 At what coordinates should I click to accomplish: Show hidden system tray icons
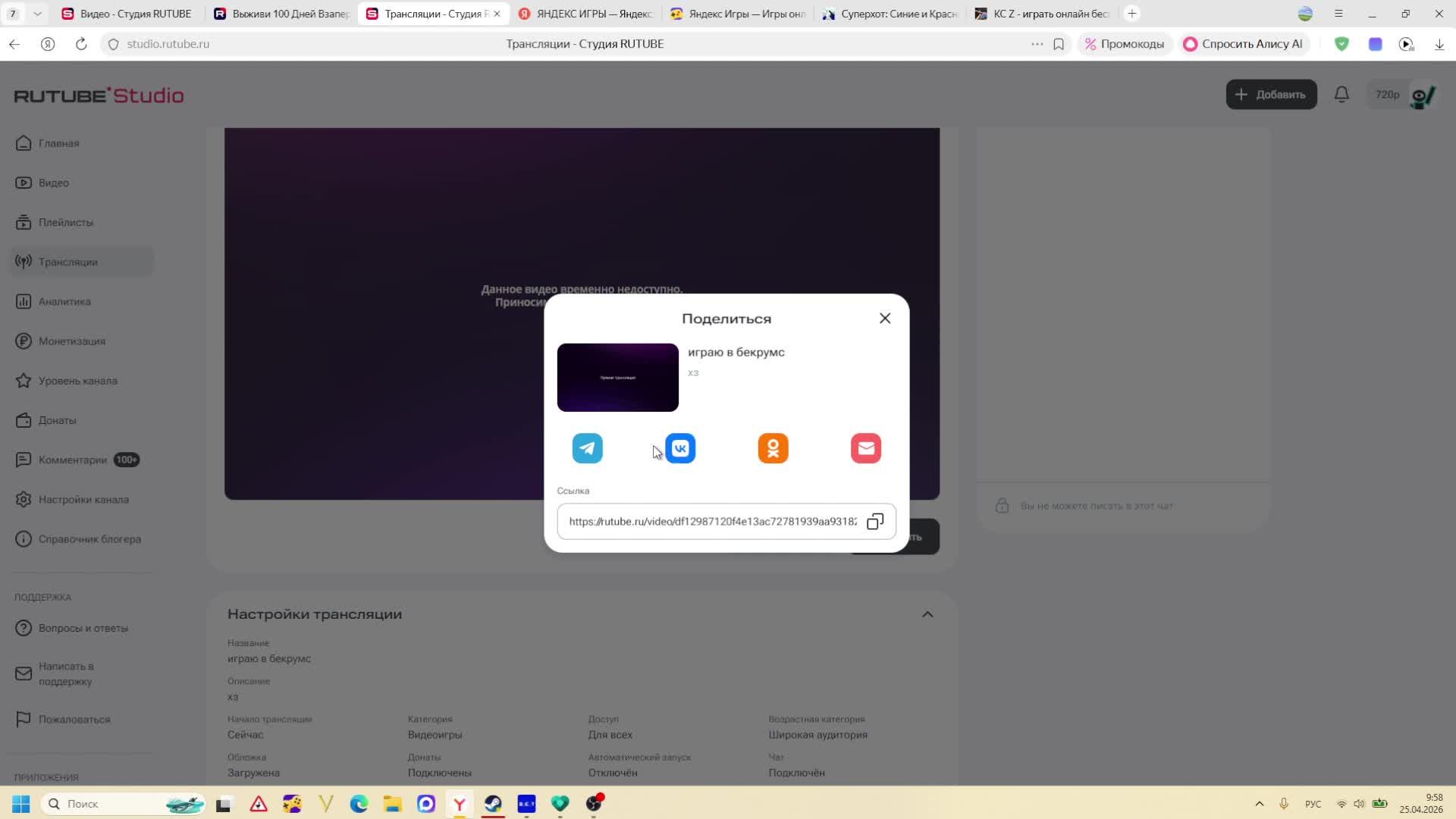coord(1259,804)
